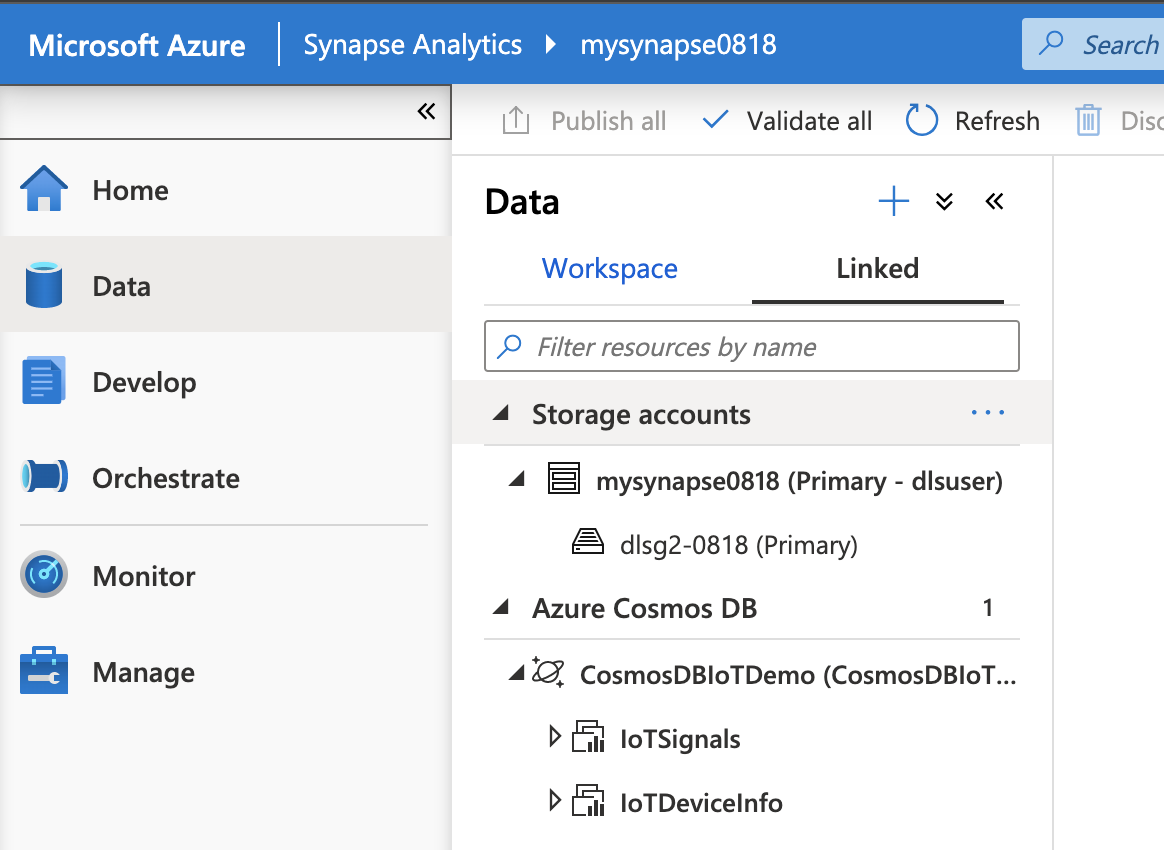Open the Home hub icon
1164x850 pixels.
click(44, 190)
